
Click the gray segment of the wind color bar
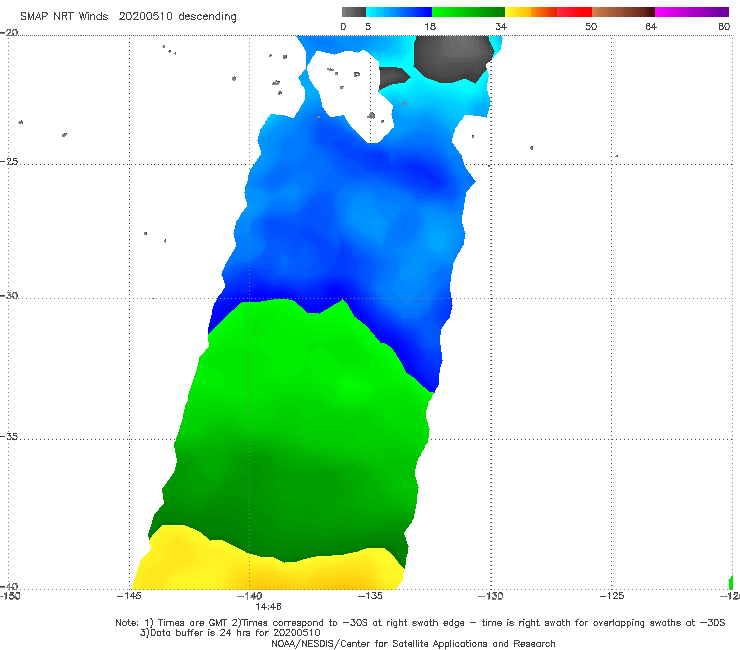[x=353, y=12]
